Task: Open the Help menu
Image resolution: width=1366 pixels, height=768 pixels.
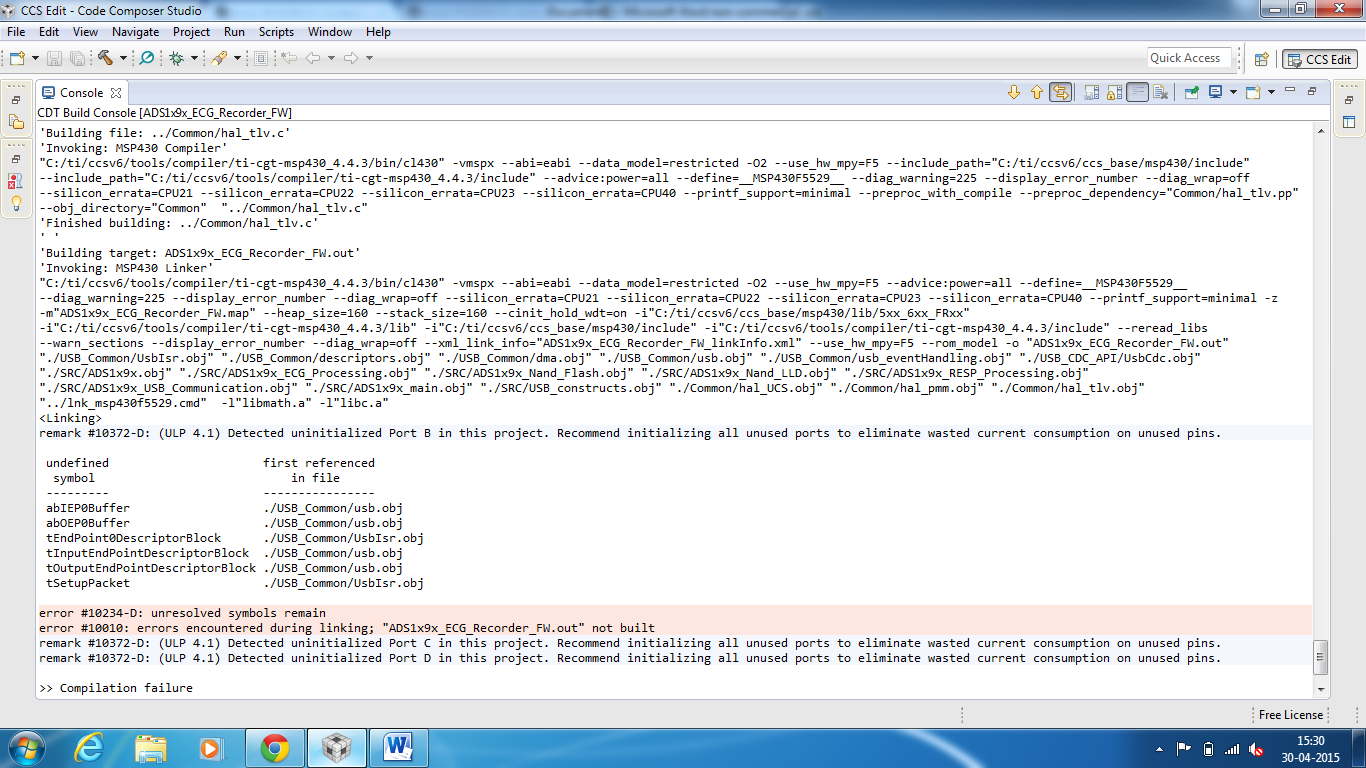Action: point(378,32)
